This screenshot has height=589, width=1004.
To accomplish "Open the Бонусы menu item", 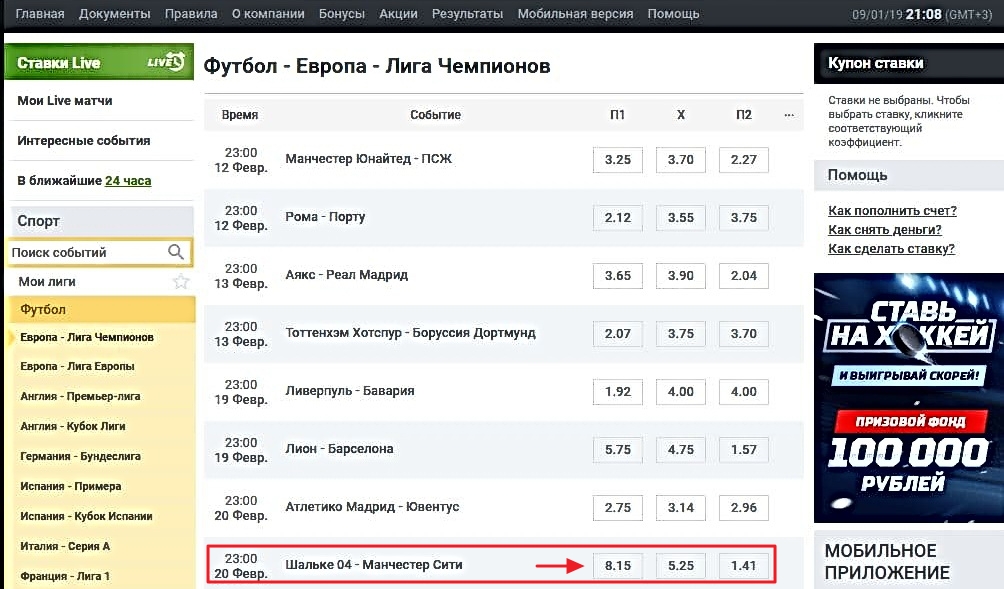I will click(x=342, y=13).
